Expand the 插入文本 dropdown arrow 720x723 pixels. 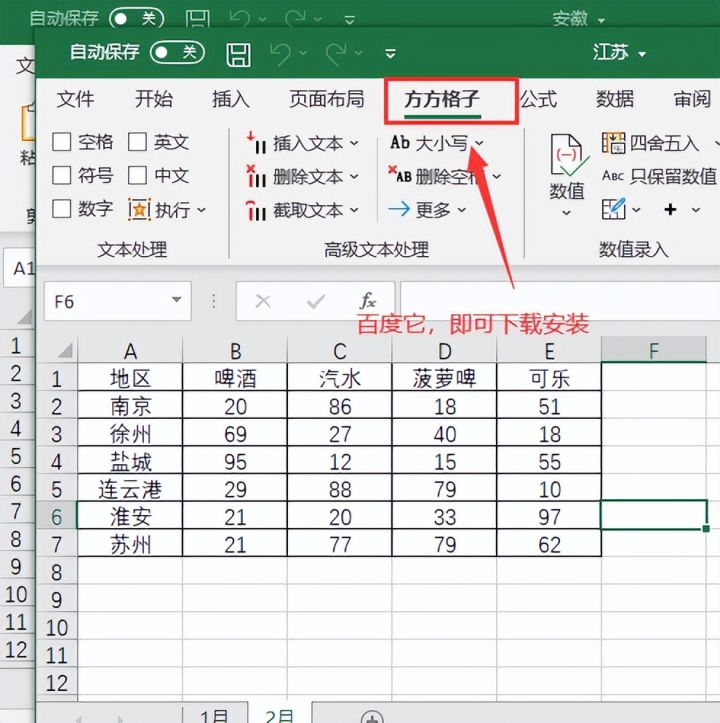coord(354,143)
